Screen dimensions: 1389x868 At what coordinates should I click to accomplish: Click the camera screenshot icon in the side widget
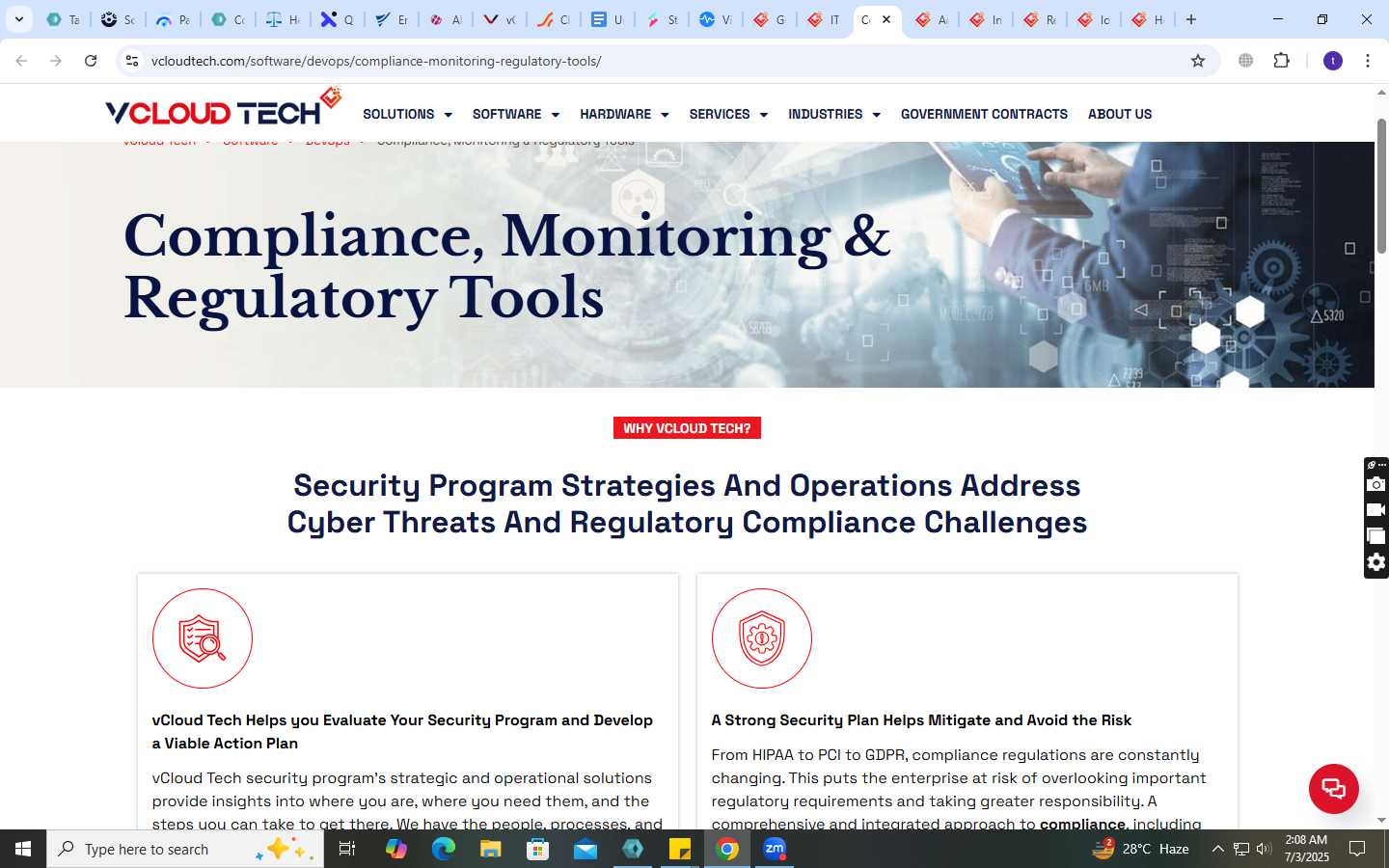pyautogui.click(x=1376, y=484)
